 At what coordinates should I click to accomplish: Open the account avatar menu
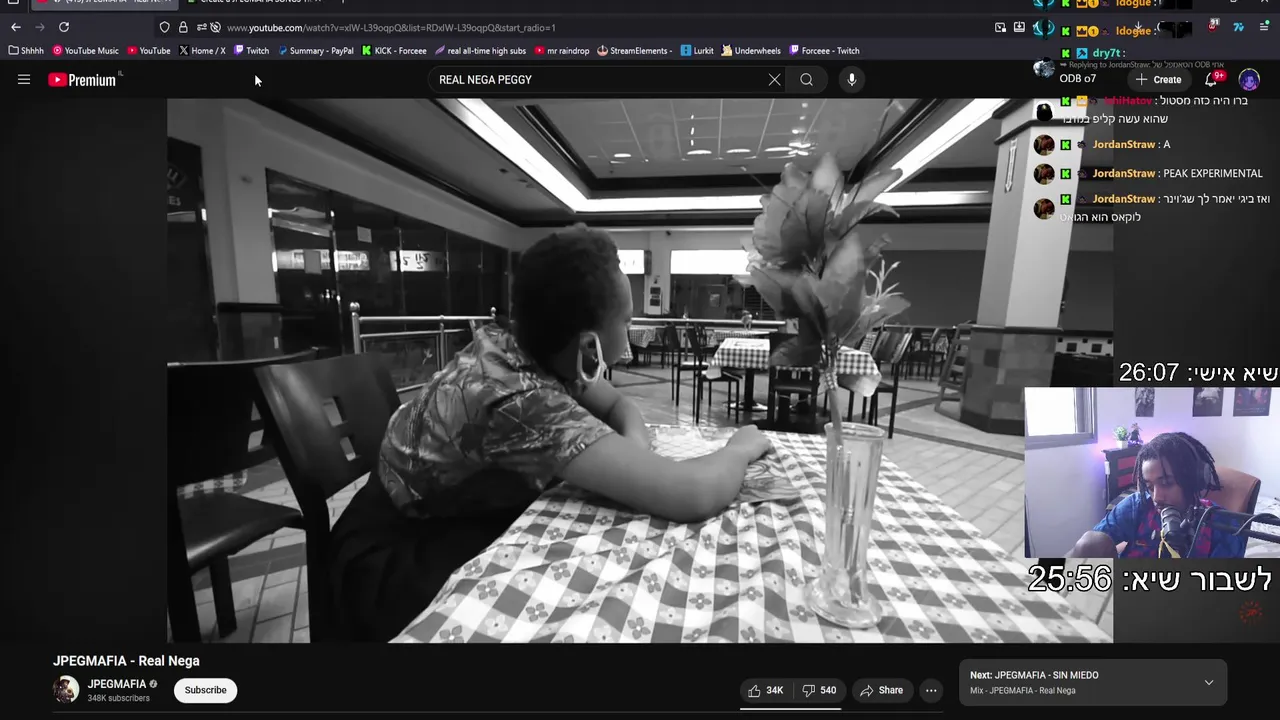(x=1249, y=80)
